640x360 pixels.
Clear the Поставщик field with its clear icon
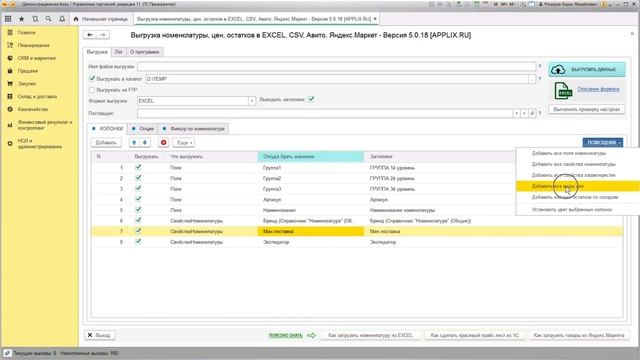524,113
